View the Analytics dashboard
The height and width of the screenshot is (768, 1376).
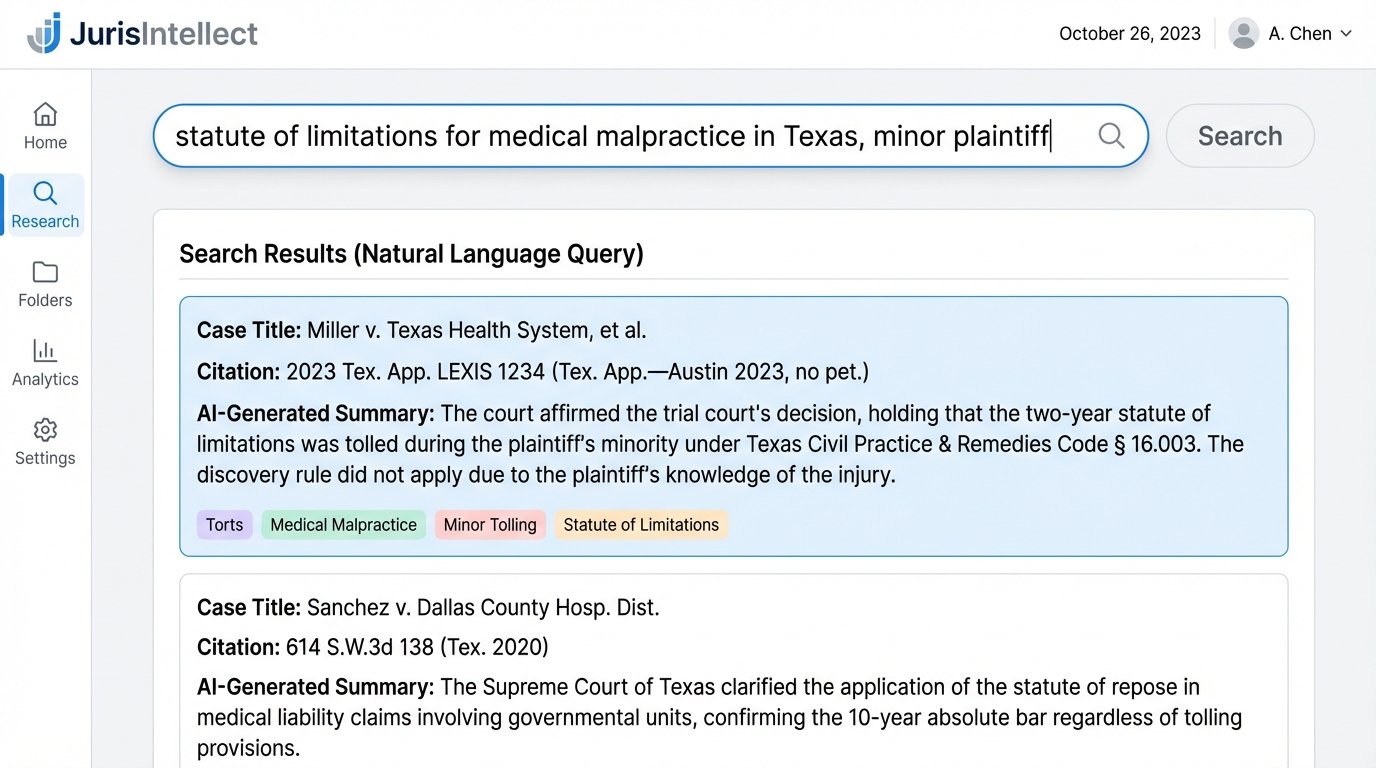click(44, 360)
